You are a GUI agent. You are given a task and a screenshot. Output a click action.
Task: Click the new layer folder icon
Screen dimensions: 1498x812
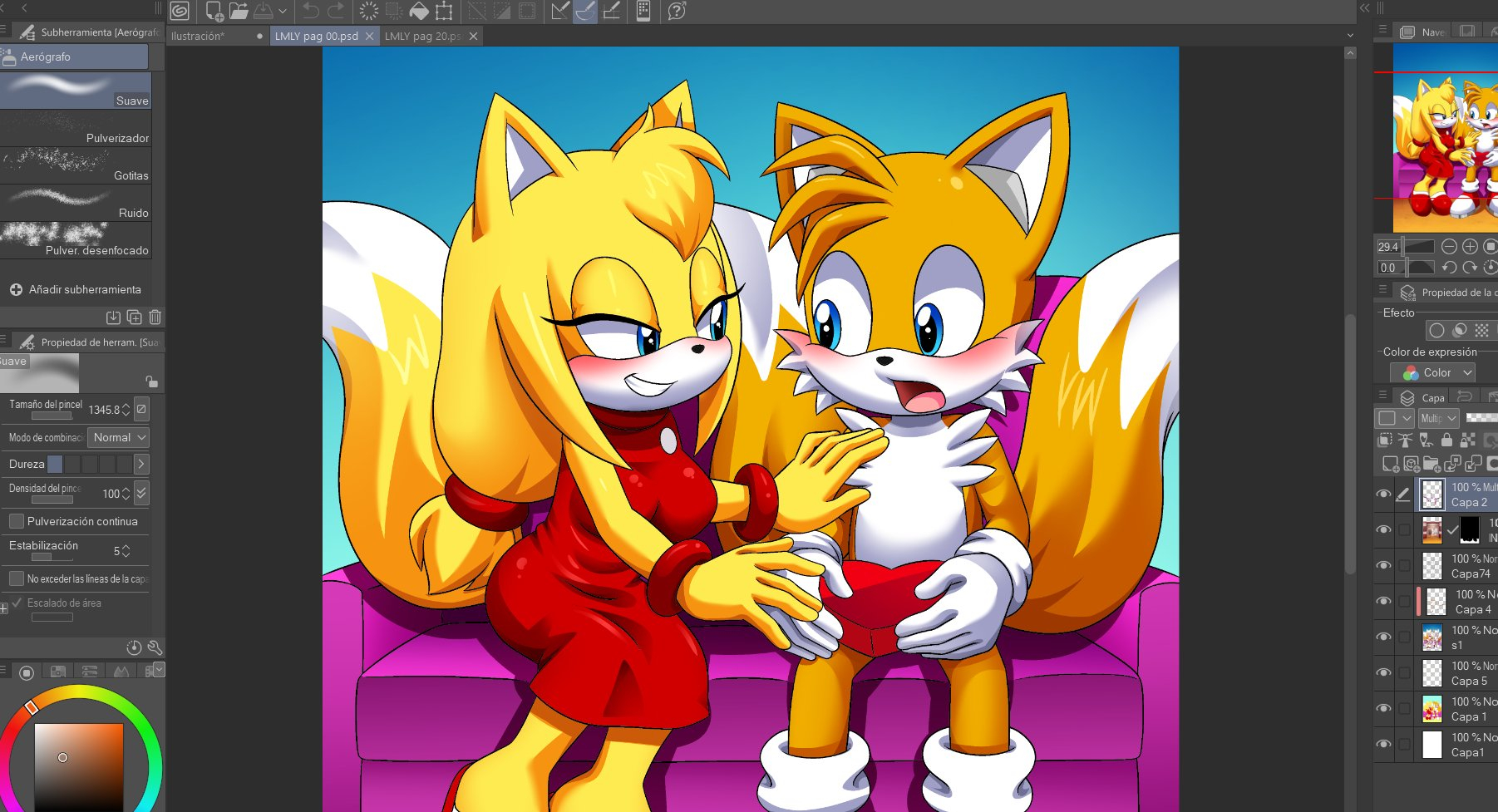click(x=1431, y=464)
